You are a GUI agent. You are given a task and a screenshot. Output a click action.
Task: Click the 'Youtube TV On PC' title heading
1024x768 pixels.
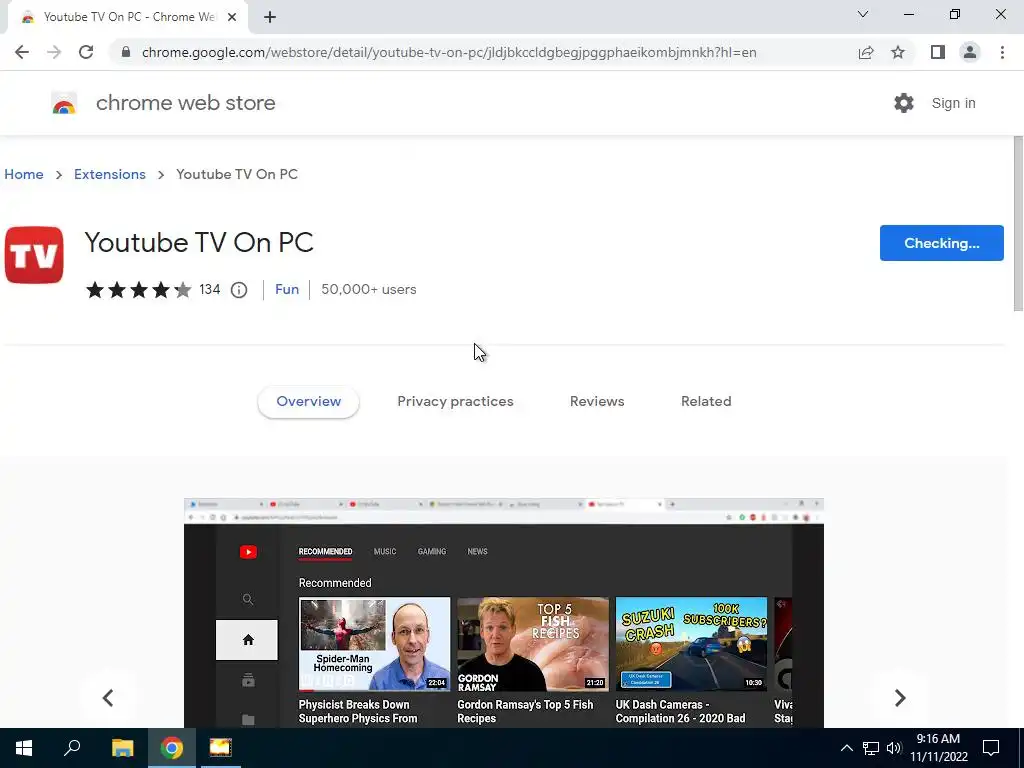pyautogui.click(x=199, y=242)
